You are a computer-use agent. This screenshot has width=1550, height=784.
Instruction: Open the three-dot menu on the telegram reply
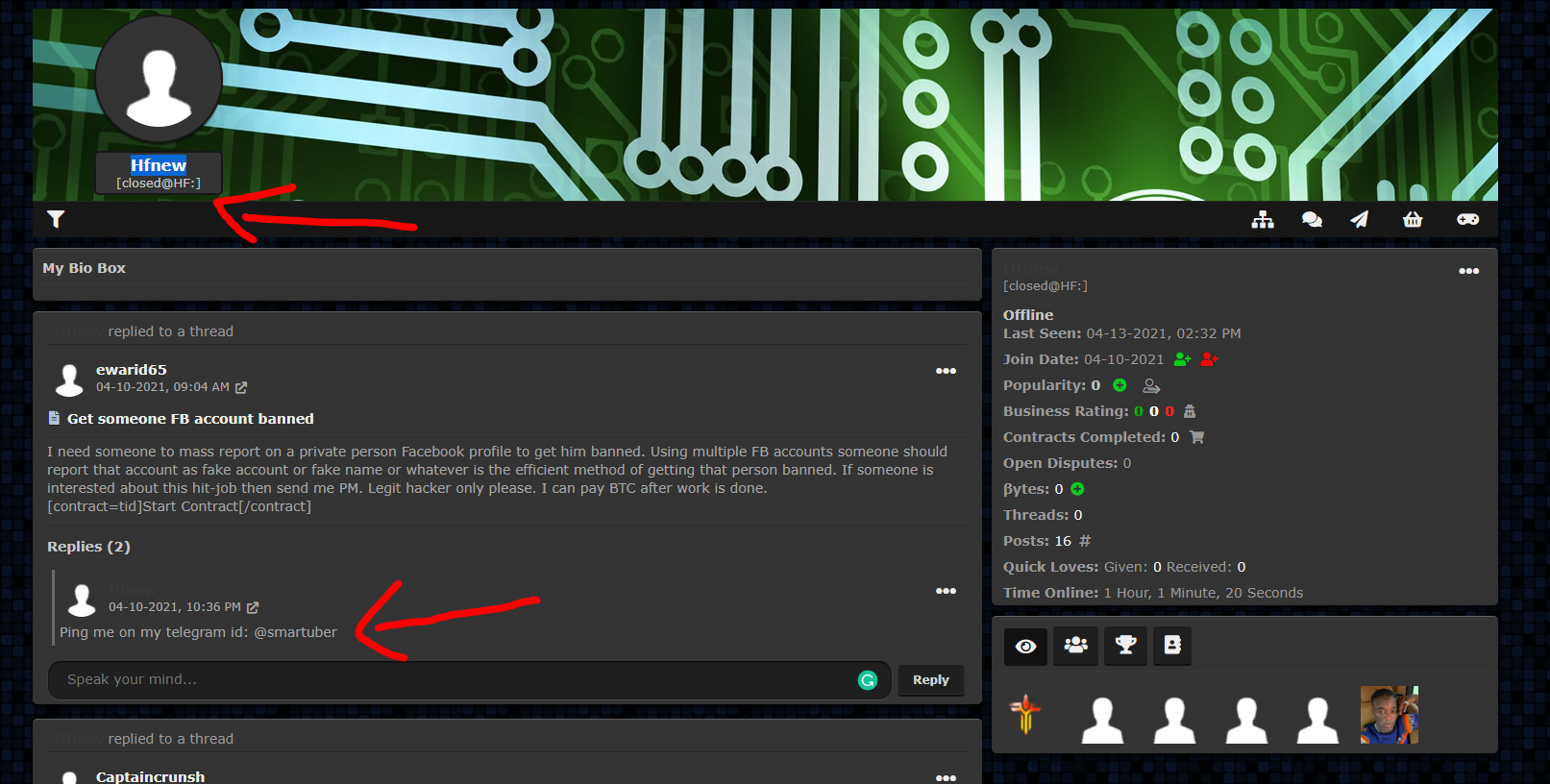[946, 591]
